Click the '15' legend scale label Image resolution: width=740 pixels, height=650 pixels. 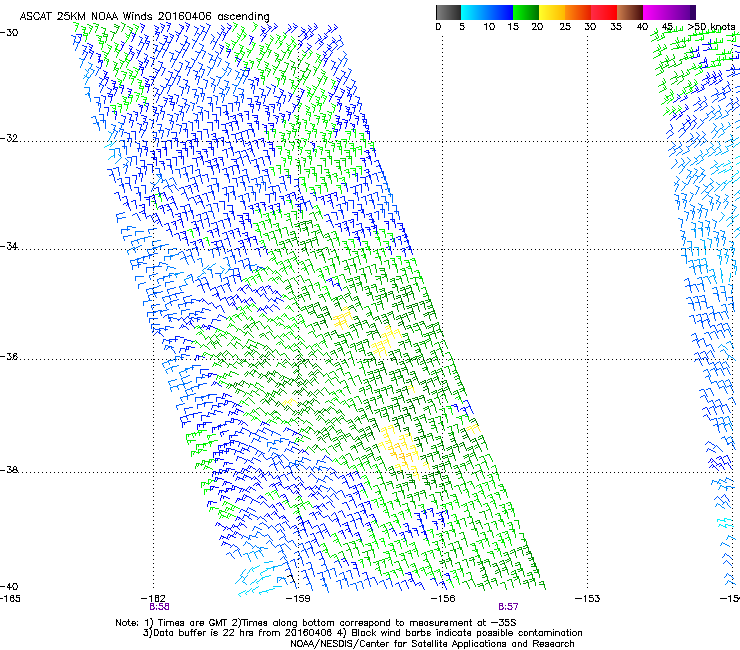click(x=513, y=27)
